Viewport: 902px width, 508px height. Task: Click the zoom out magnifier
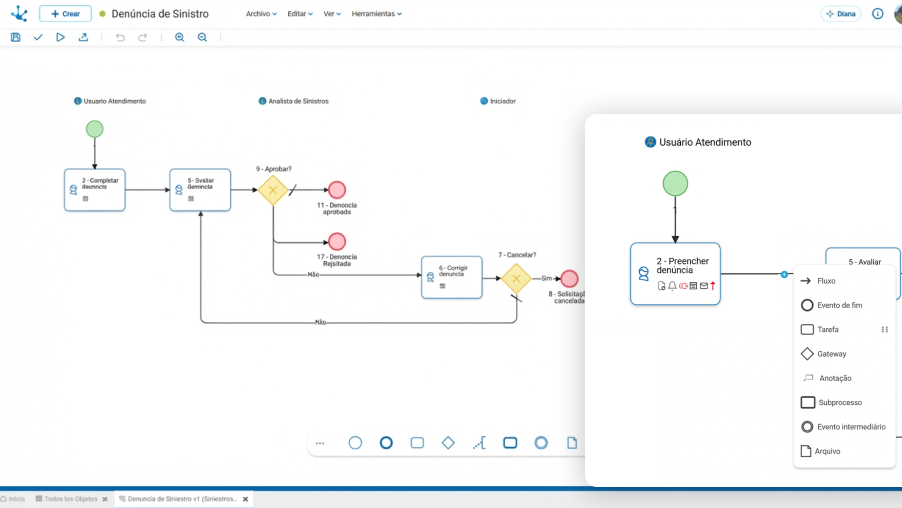tap(202, 37)
